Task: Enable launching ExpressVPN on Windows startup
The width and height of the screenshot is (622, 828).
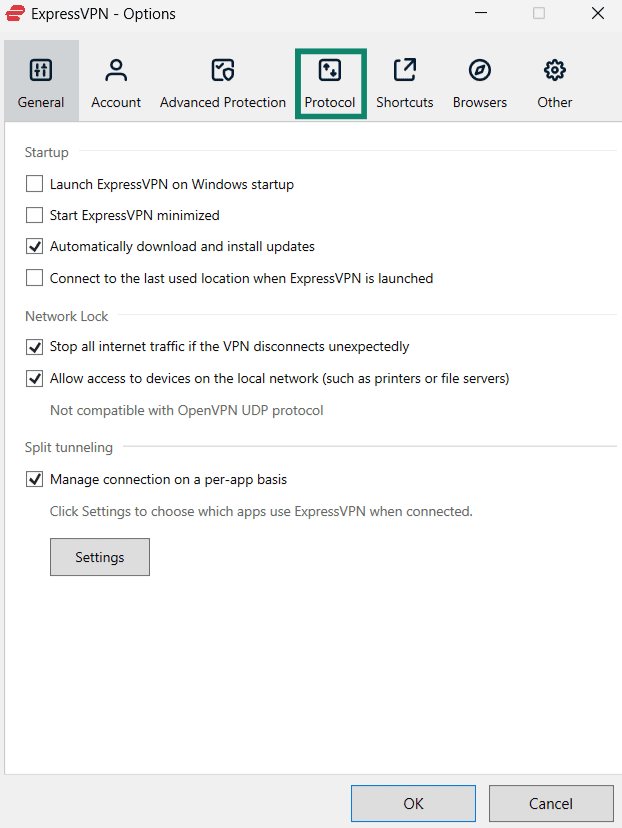Action: click(x=34, y=184)
